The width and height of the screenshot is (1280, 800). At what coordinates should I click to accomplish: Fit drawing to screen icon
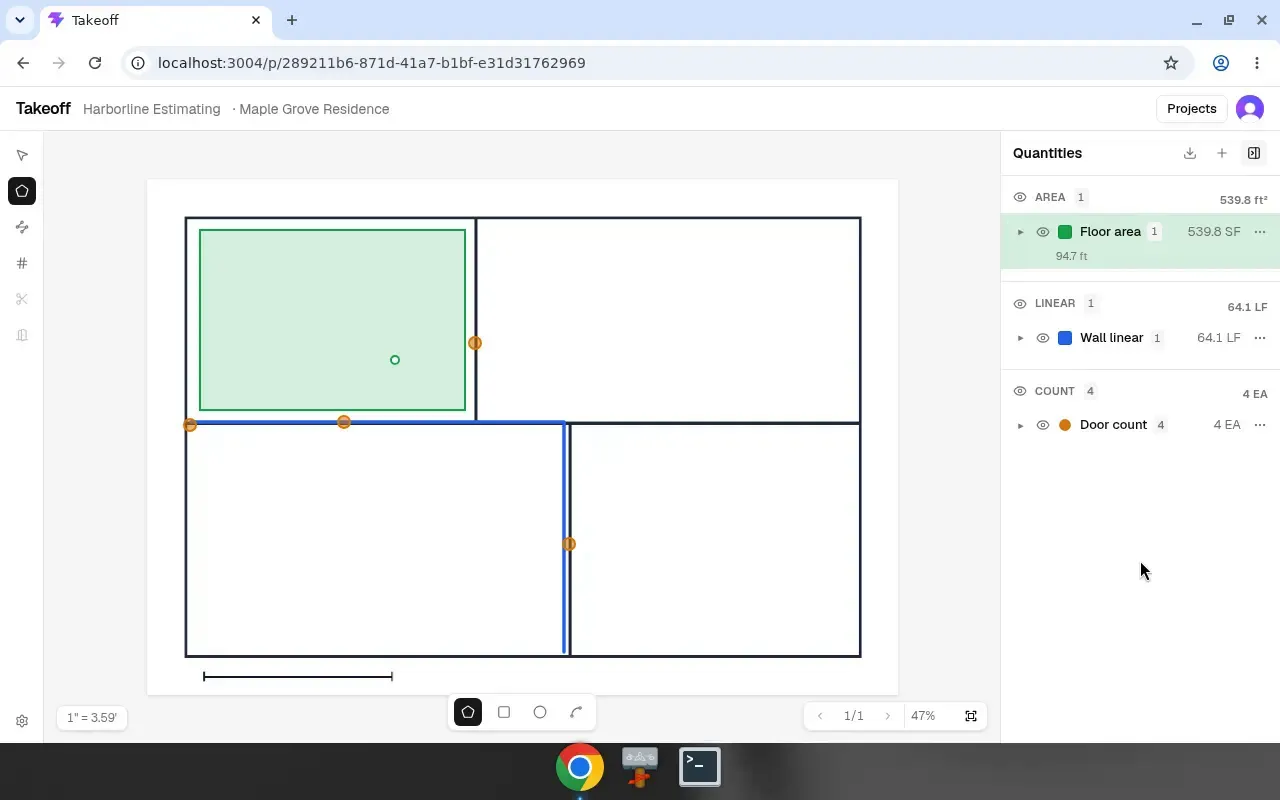tap(970, 716)
